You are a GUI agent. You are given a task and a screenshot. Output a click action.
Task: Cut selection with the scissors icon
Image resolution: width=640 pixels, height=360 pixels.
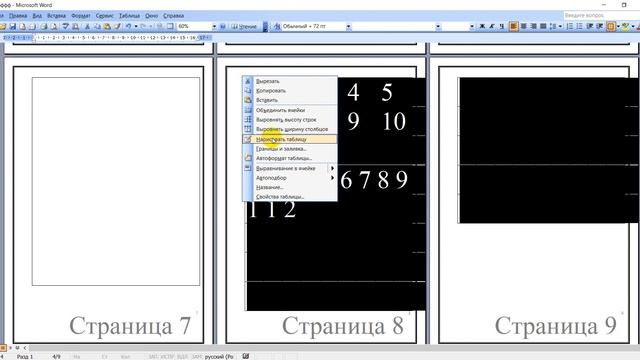point(87,27)
